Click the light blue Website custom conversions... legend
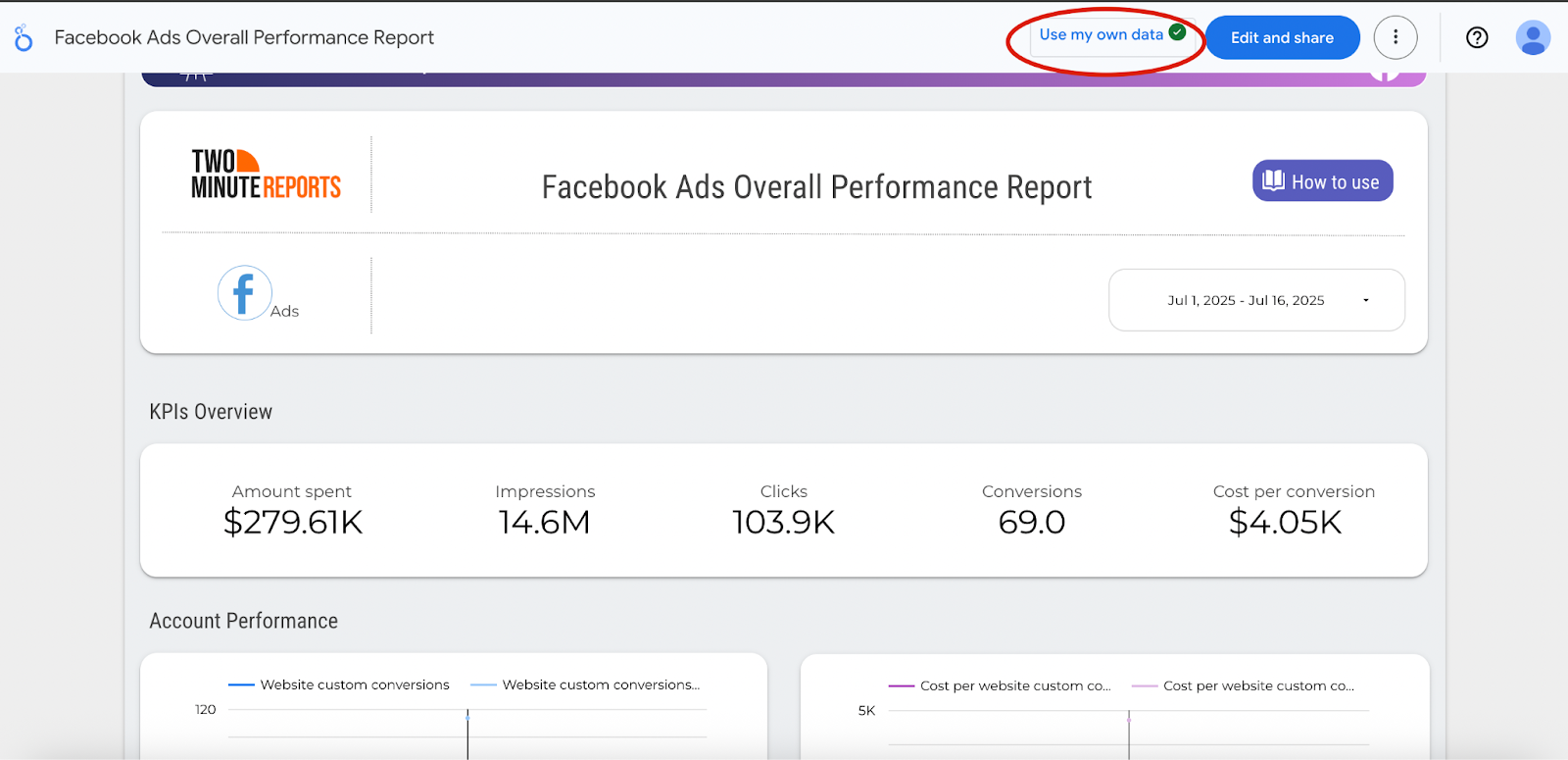The height and width of the screenshot is (760, 1568). (x=586, y=684)
